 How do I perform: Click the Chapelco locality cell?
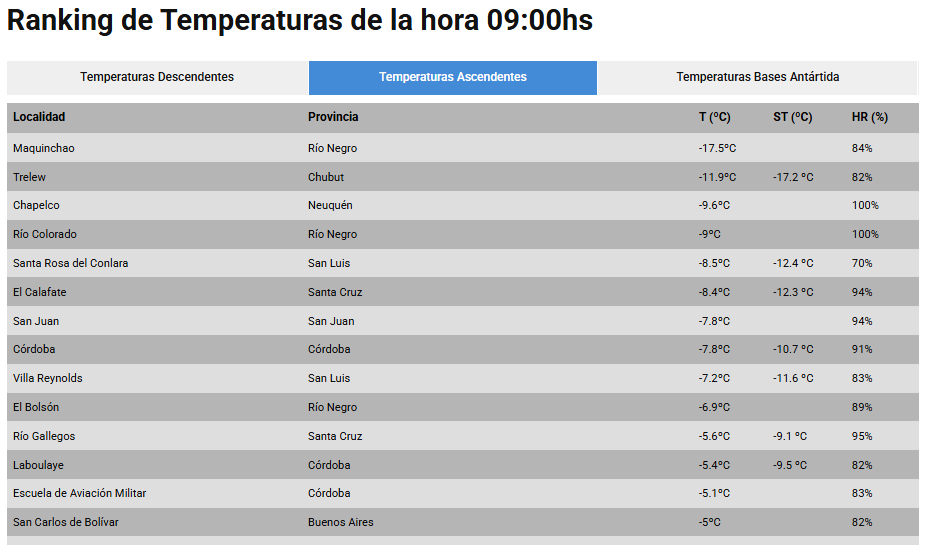[x=36, y=205]
